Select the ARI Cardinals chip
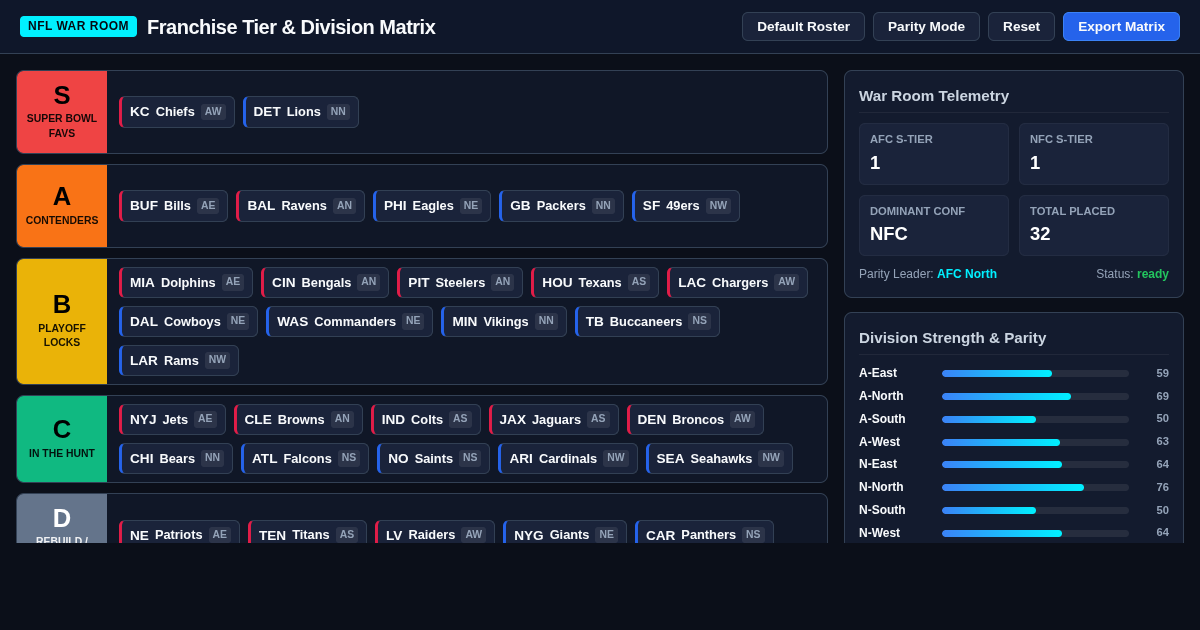 click(568, 458)
